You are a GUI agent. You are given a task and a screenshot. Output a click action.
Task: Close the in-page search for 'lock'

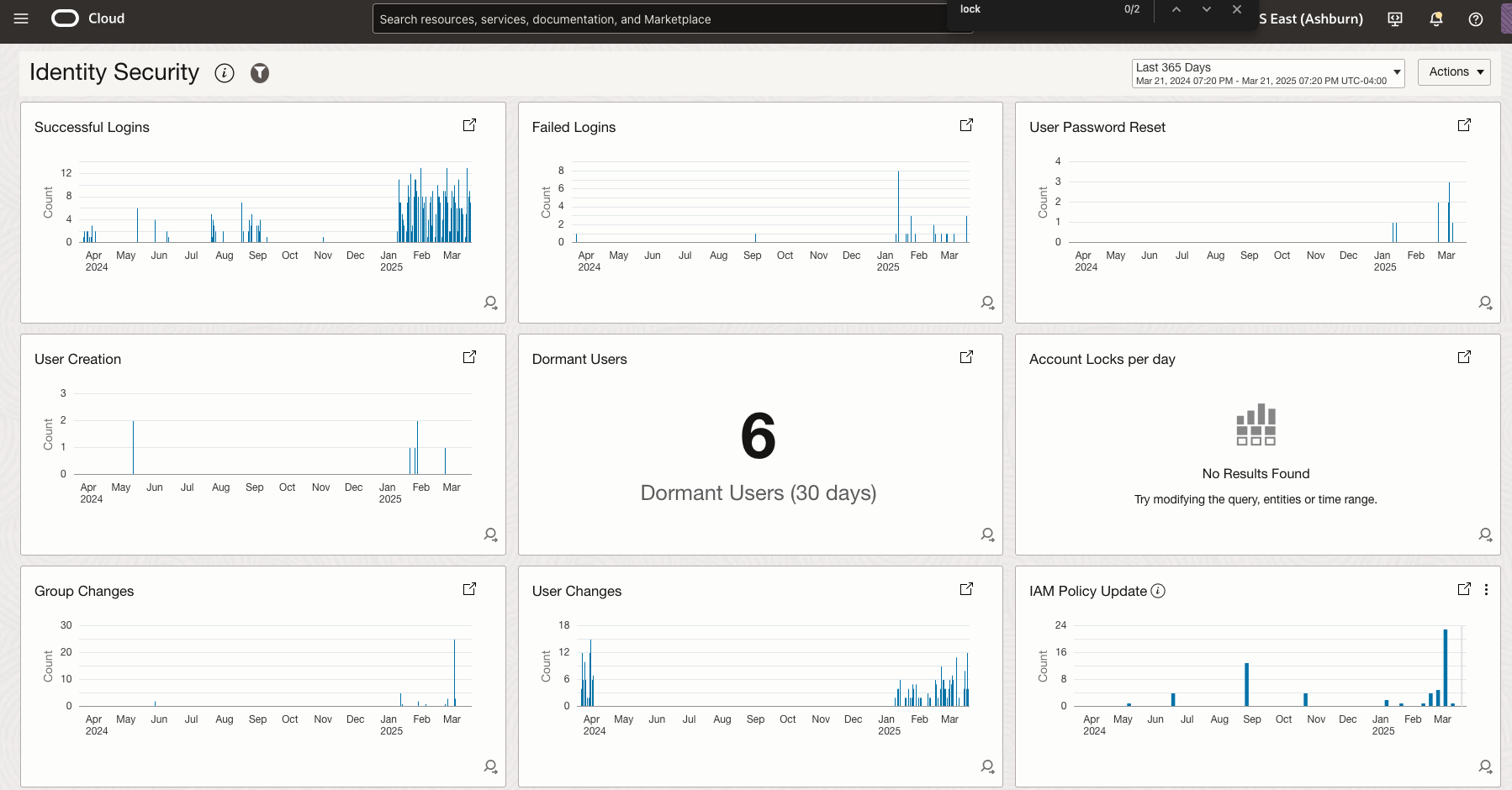coord(1237,9)
